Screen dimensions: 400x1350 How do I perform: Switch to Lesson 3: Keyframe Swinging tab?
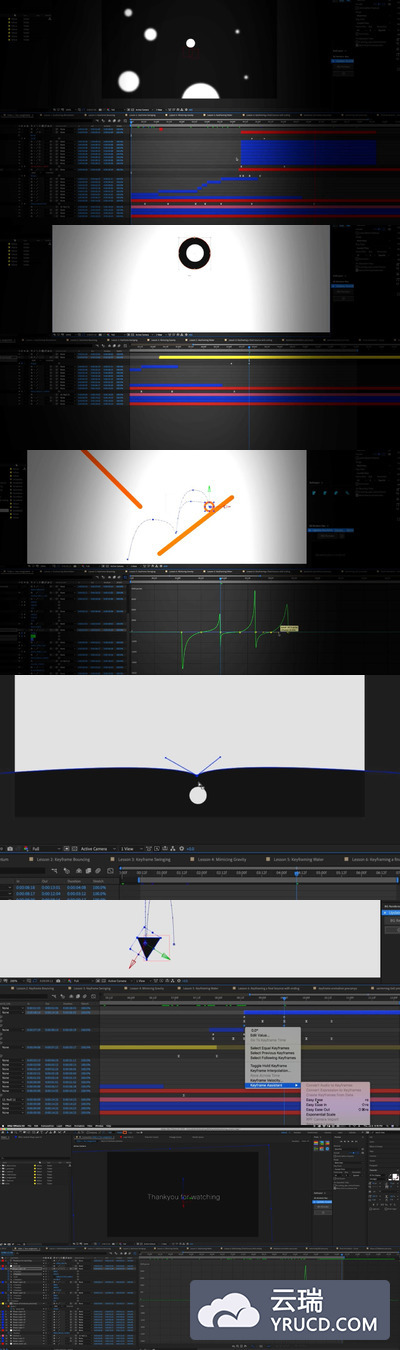(146, 859)
